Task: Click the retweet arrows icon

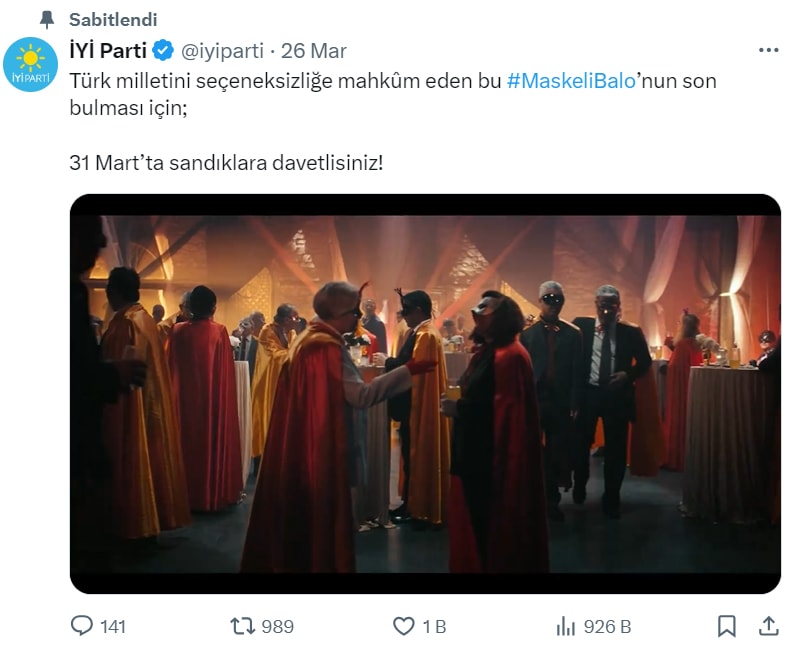Action: click(x=243, y=626)
